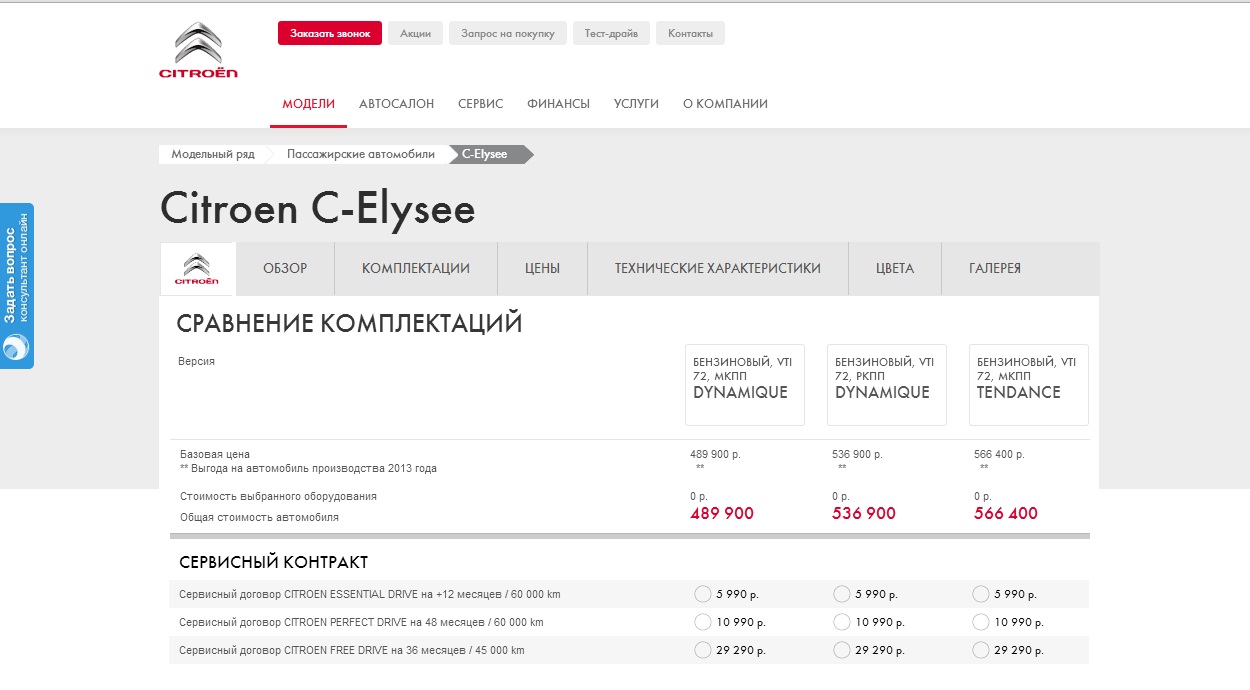This screenshot has height=690, width=1250.
Task: Click the Citroën logo in the header
Action: coord(198,51)
